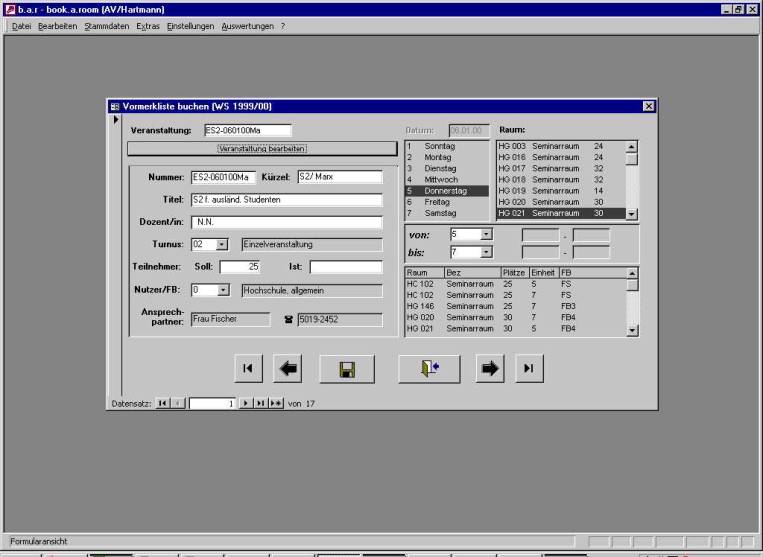This screenshot has width=763, height=557.
Task: Click Veranstaltung bearbeiten button
Action: point(262,149)
